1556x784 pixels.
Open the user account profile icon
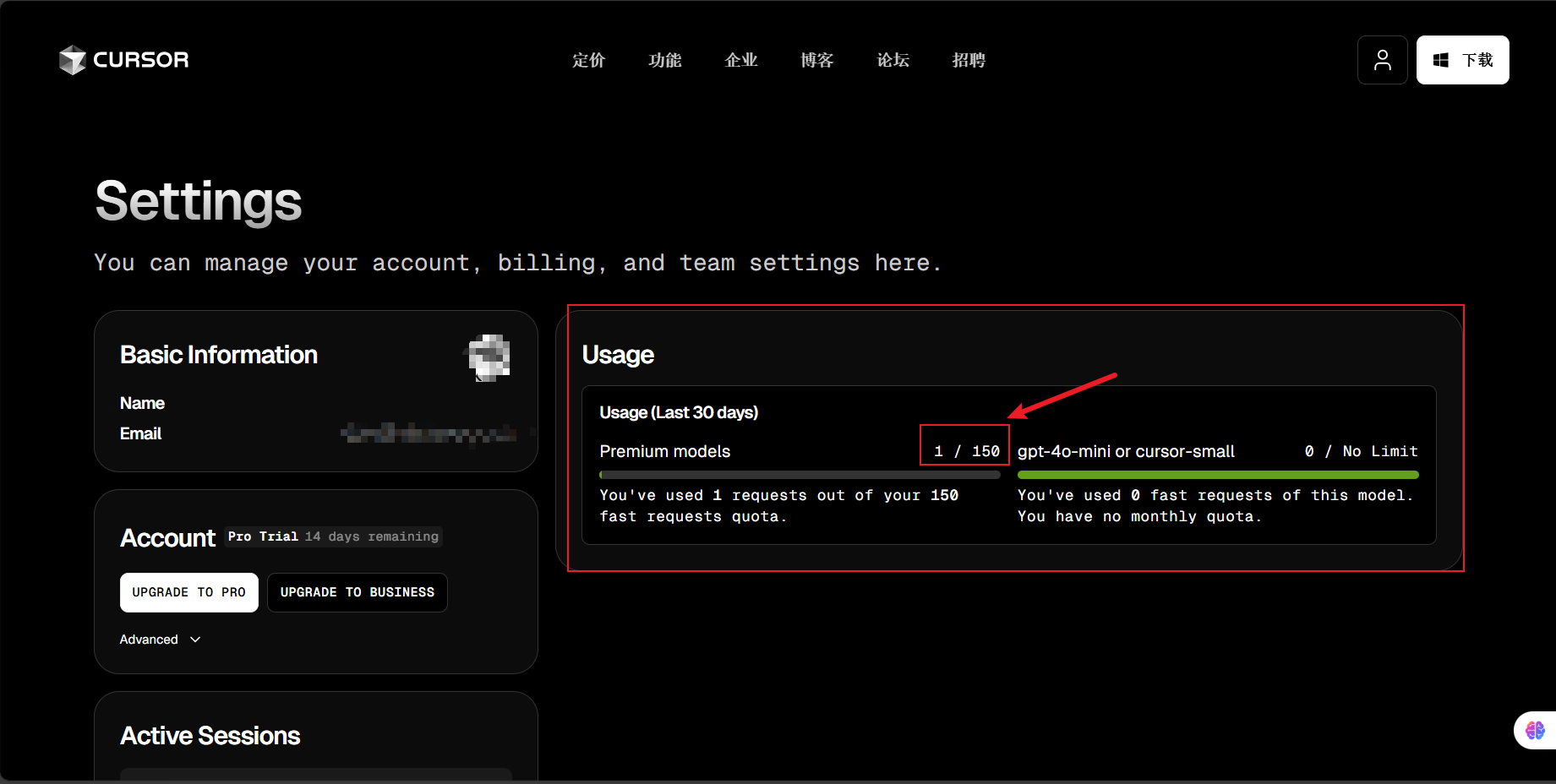point(1383,60)
